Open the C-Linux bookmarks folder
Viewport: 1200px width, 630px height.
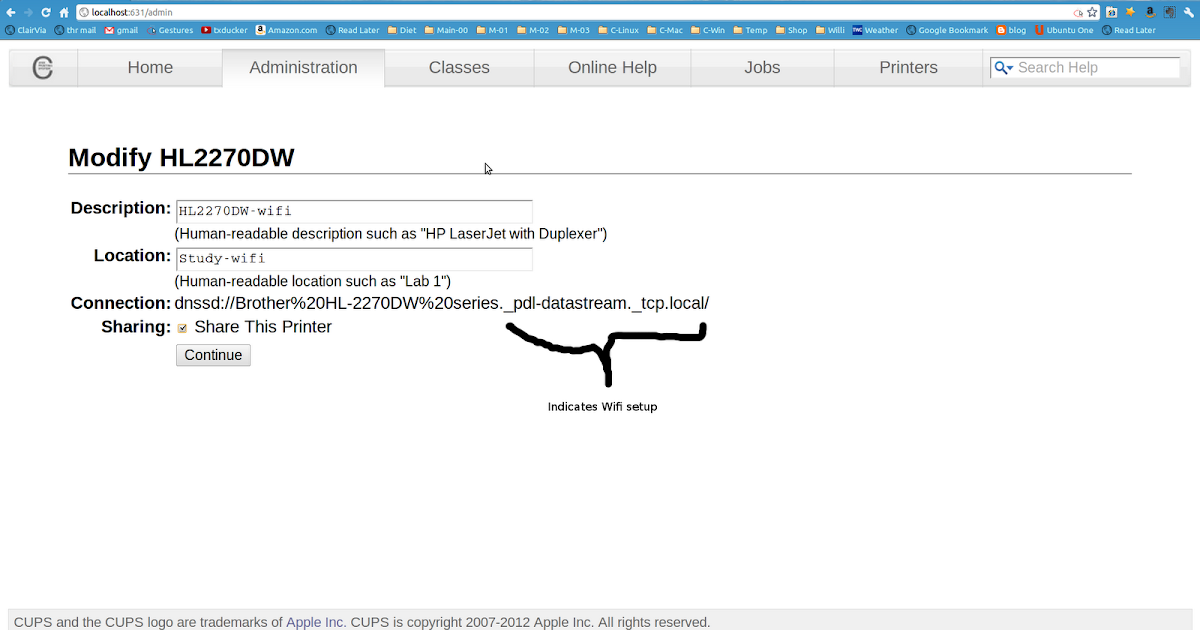(618, 30)
